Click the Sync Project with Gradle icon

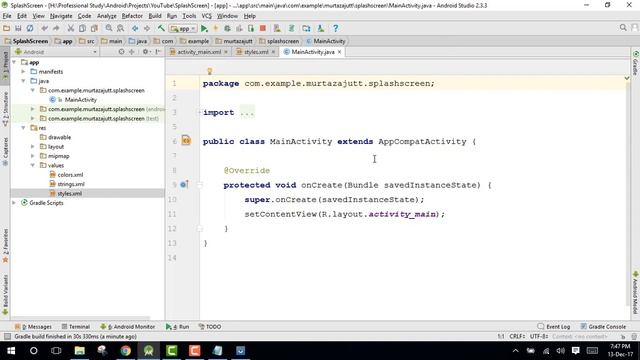coord(291,28)
